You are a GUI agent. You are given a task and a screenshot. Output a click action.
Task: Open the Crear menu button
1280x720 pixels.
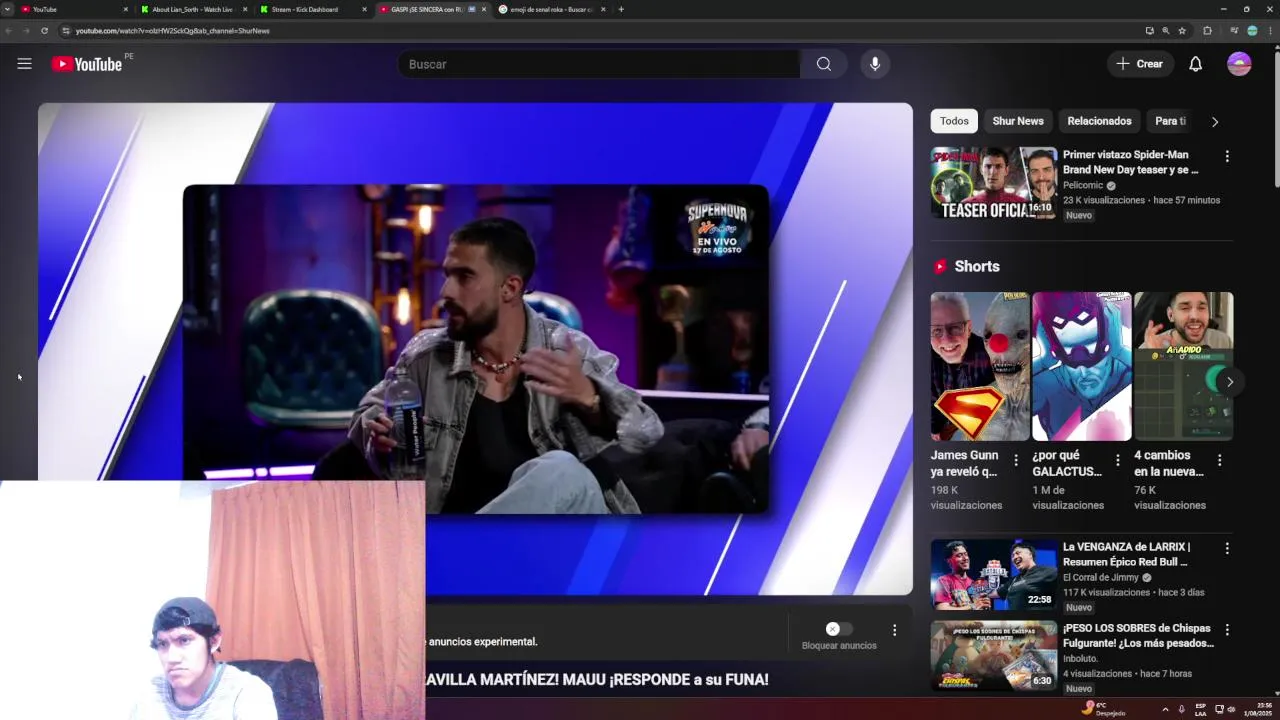click(1140, 64)
